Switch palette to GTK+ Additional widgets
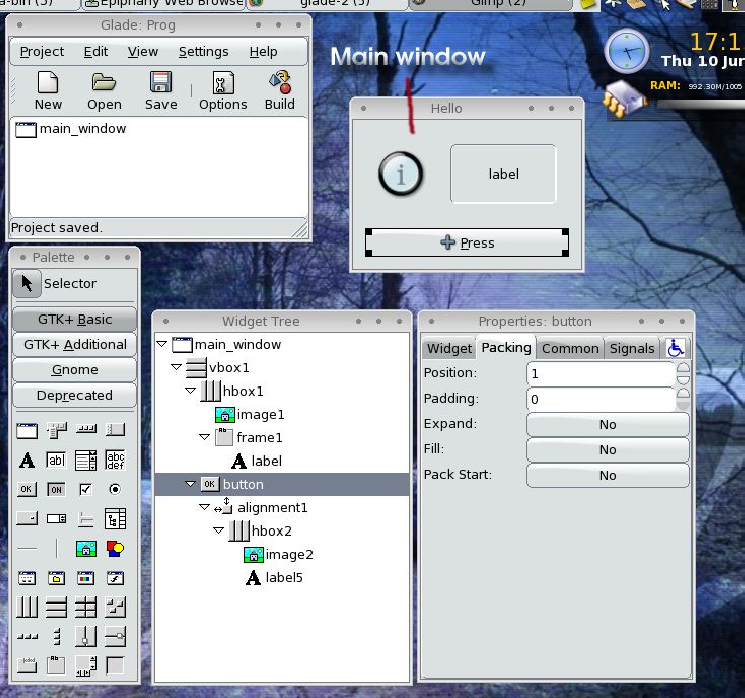This screenshot has height=698, width=745. (x=75, y=344)
